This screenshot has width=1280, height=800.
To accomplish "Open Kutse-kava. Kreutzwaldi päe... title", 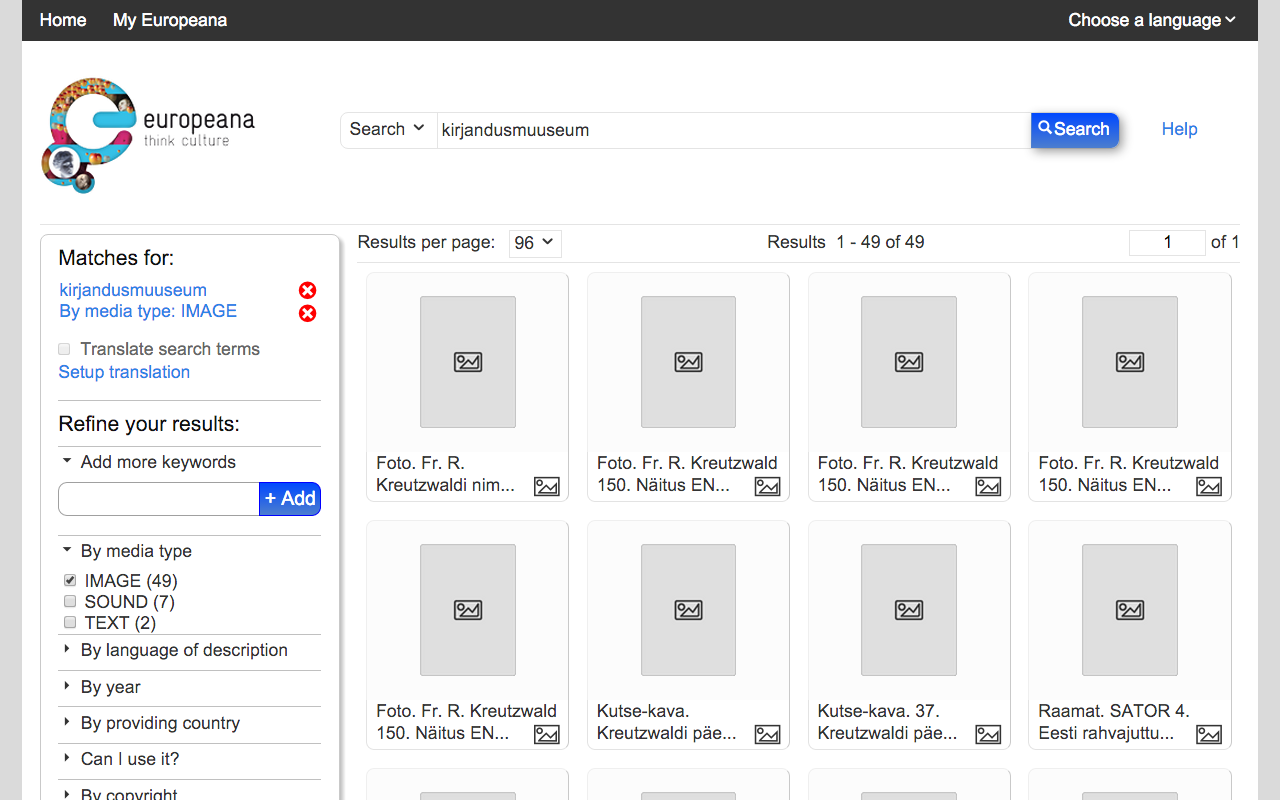I will 667,722.
